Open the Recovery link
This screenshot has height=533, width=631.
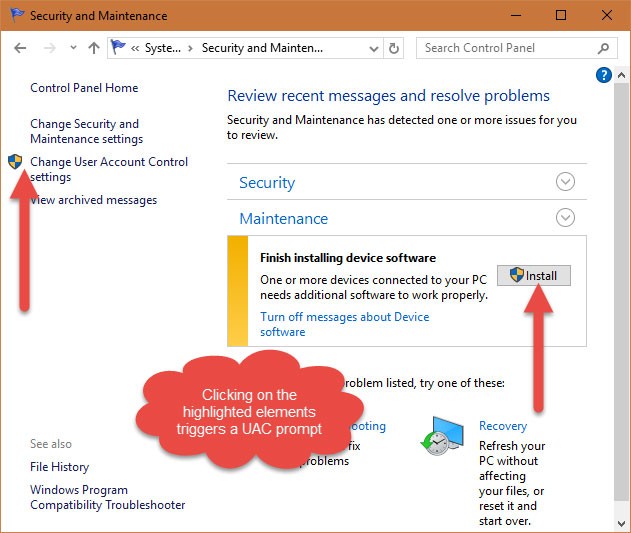[x=503, y=426]
